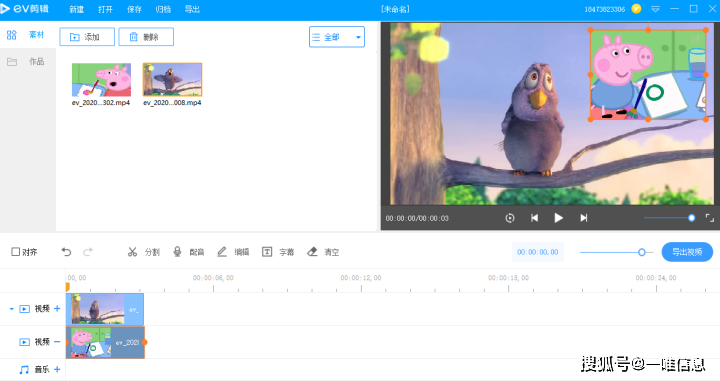Open the title bar dropdown menu icon

tap(655, 9)
